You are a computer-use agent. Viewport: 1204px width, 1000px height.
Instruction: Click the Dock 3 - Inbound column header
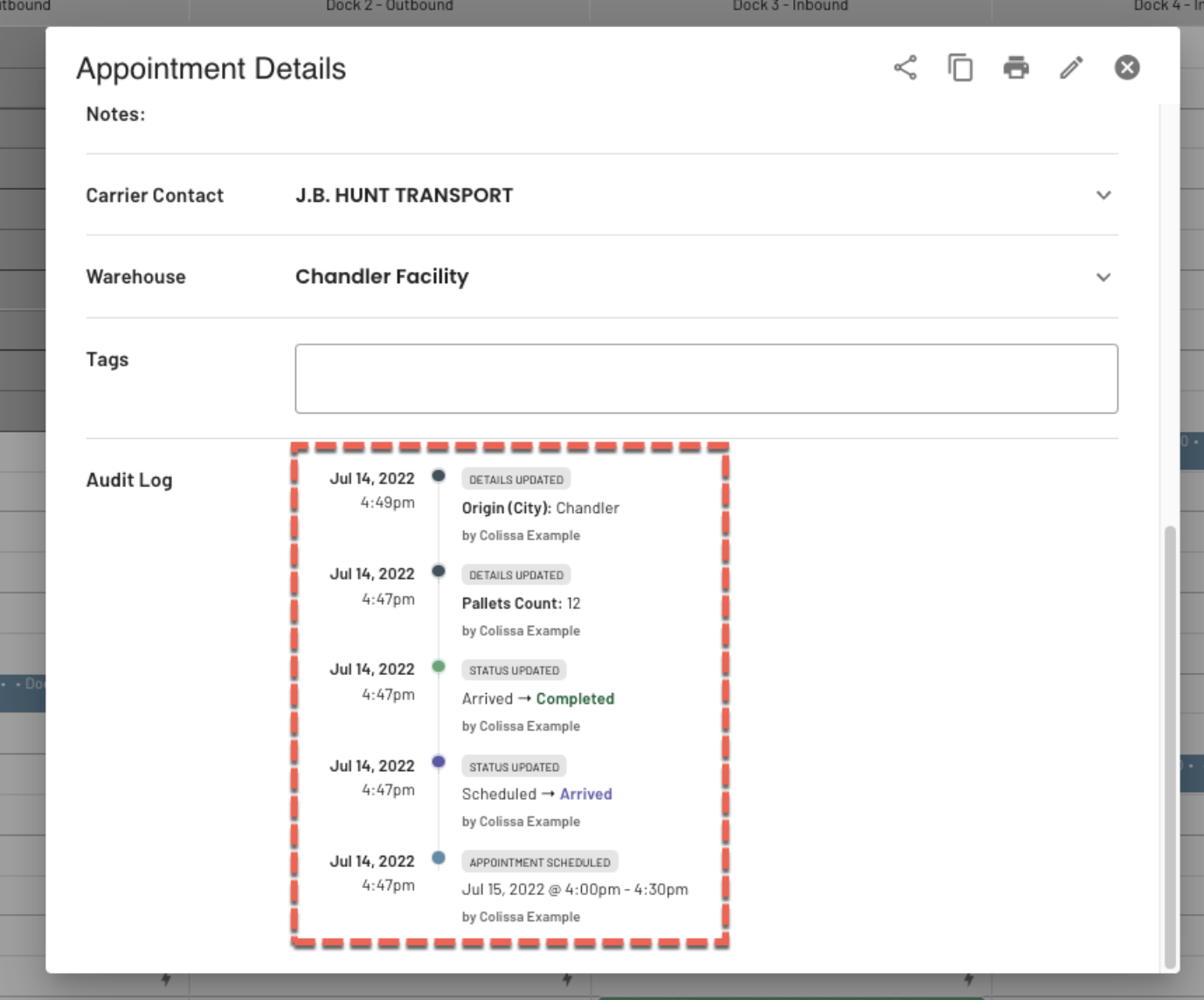click(791, 5)
